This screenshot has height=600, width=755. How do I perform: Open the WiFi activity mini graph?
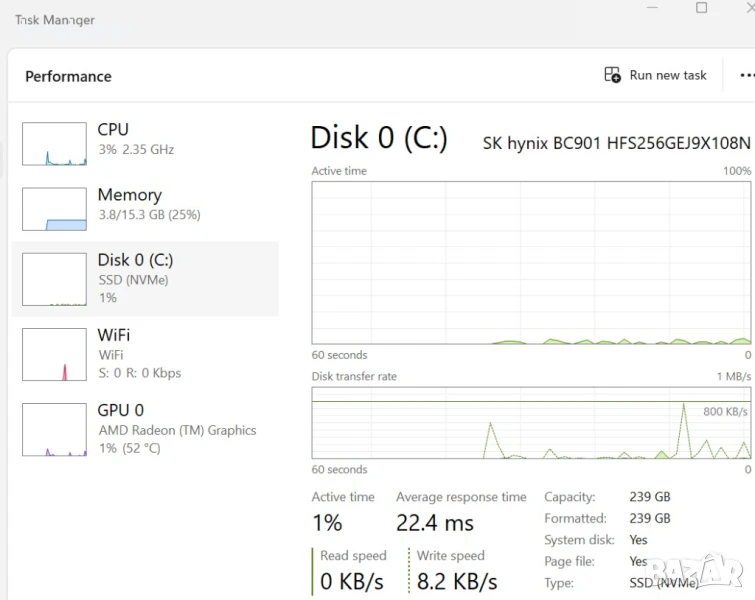tap(54, 355)
